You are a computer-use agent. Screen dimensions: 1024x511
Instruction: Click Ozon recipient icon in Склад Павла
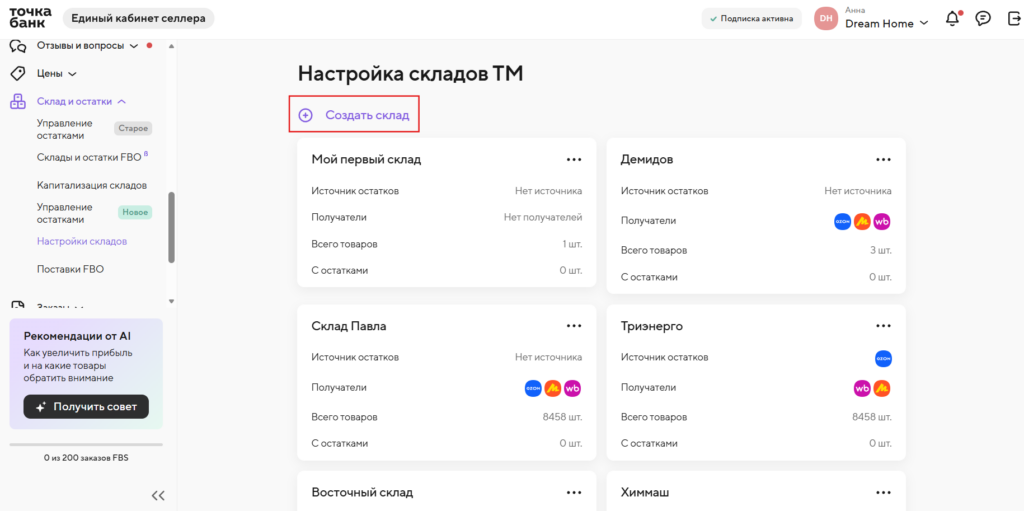pyautogui.click(x=533, y=388)
